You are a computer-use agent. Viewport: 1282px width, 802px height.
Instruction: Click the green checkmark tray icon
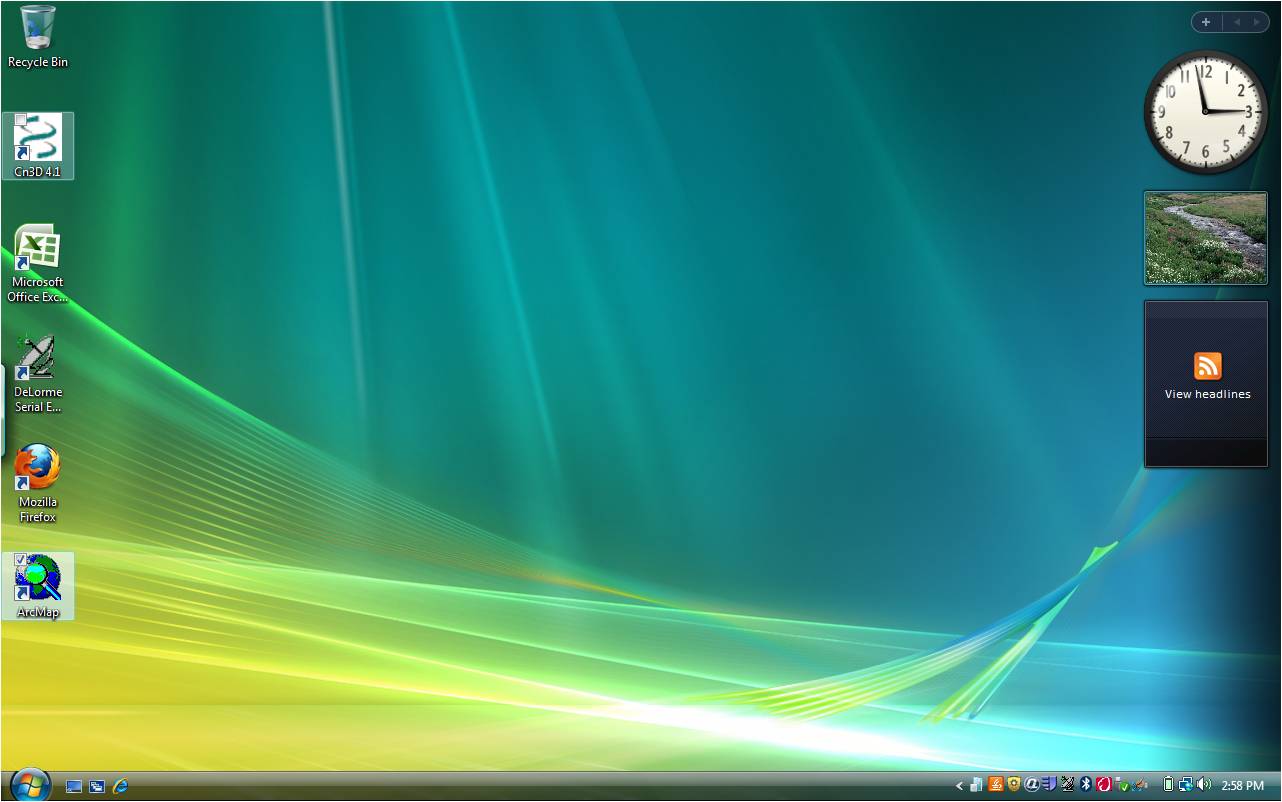1122,785
